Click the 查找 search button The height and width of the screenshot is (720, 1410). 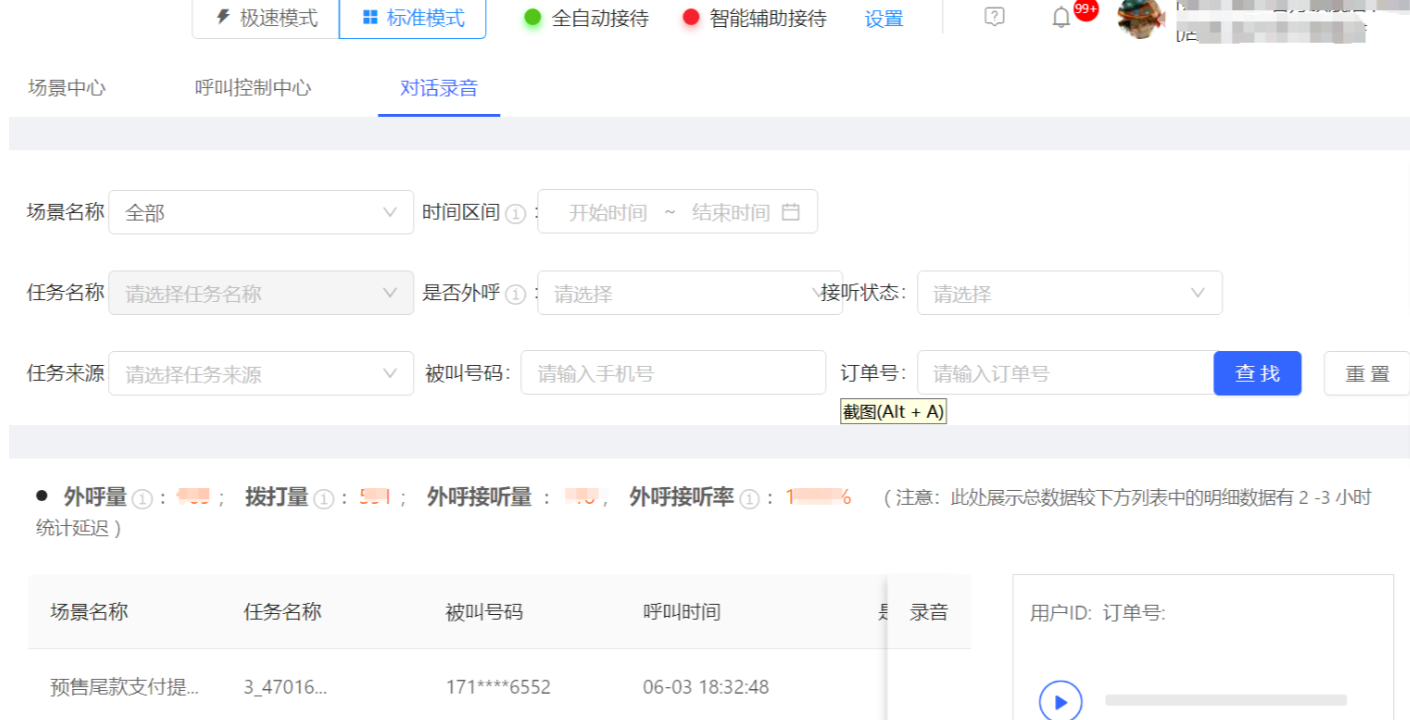pyautogui.click(x=1257, y=373)
